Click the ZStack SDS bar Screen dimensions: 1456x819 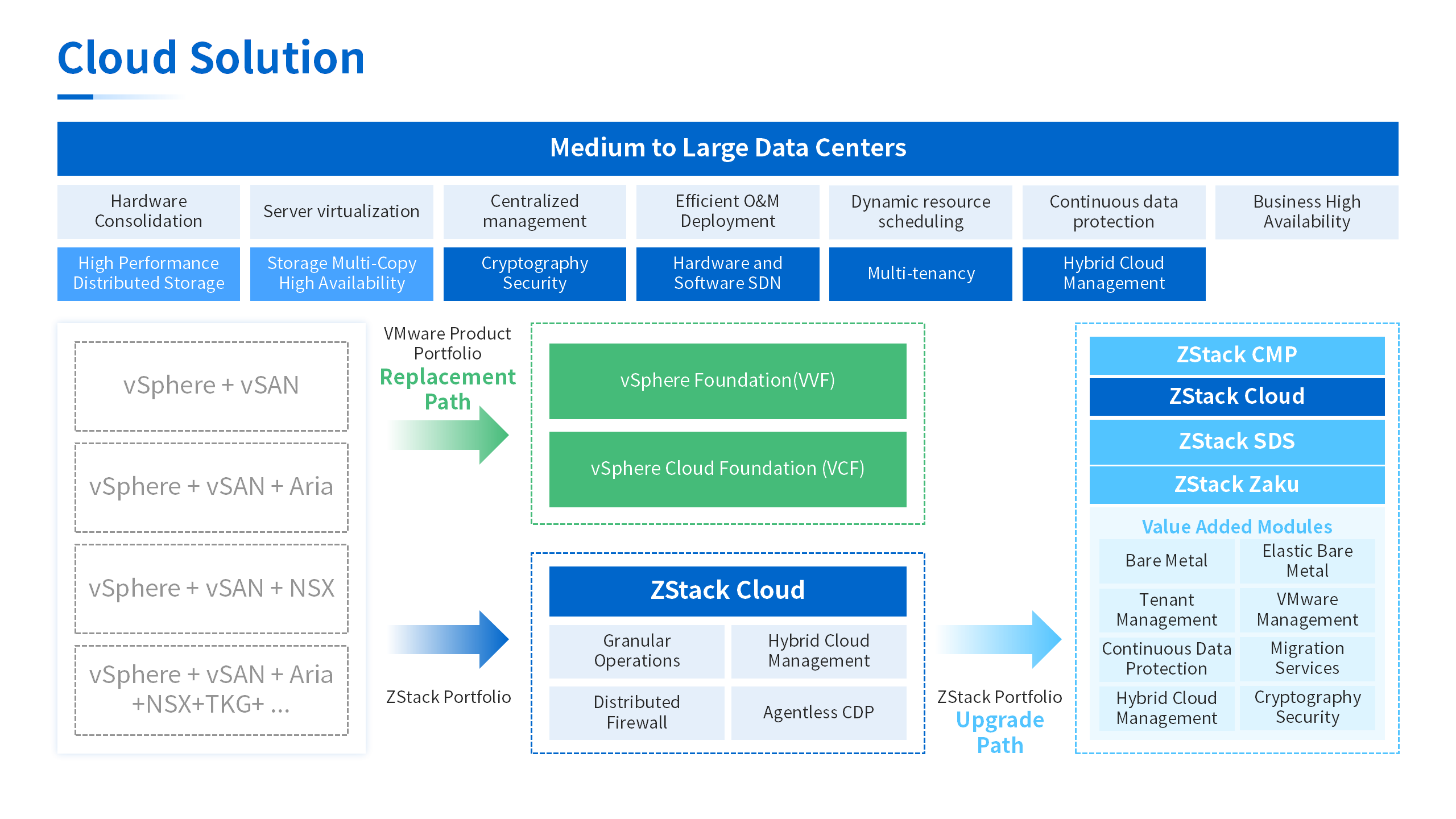(1237, 442)
